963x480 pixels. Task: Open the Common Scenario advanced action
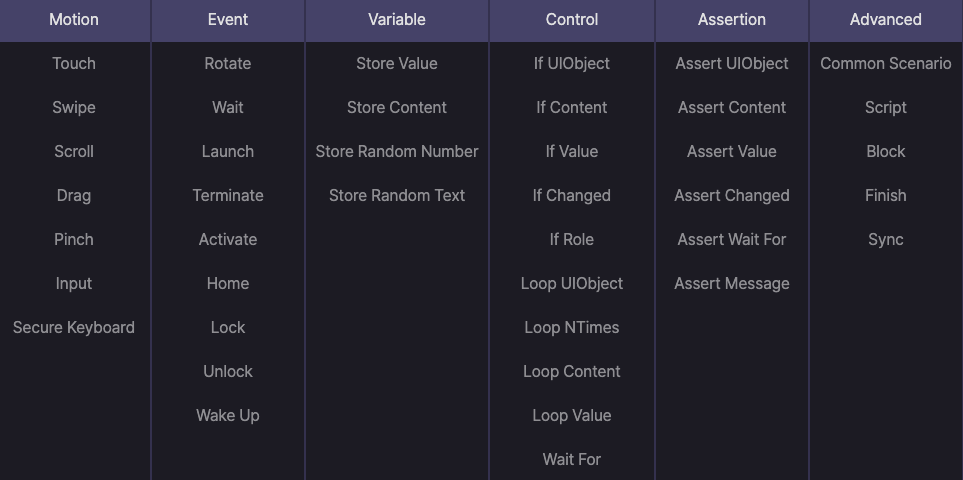tap(886, 63)
